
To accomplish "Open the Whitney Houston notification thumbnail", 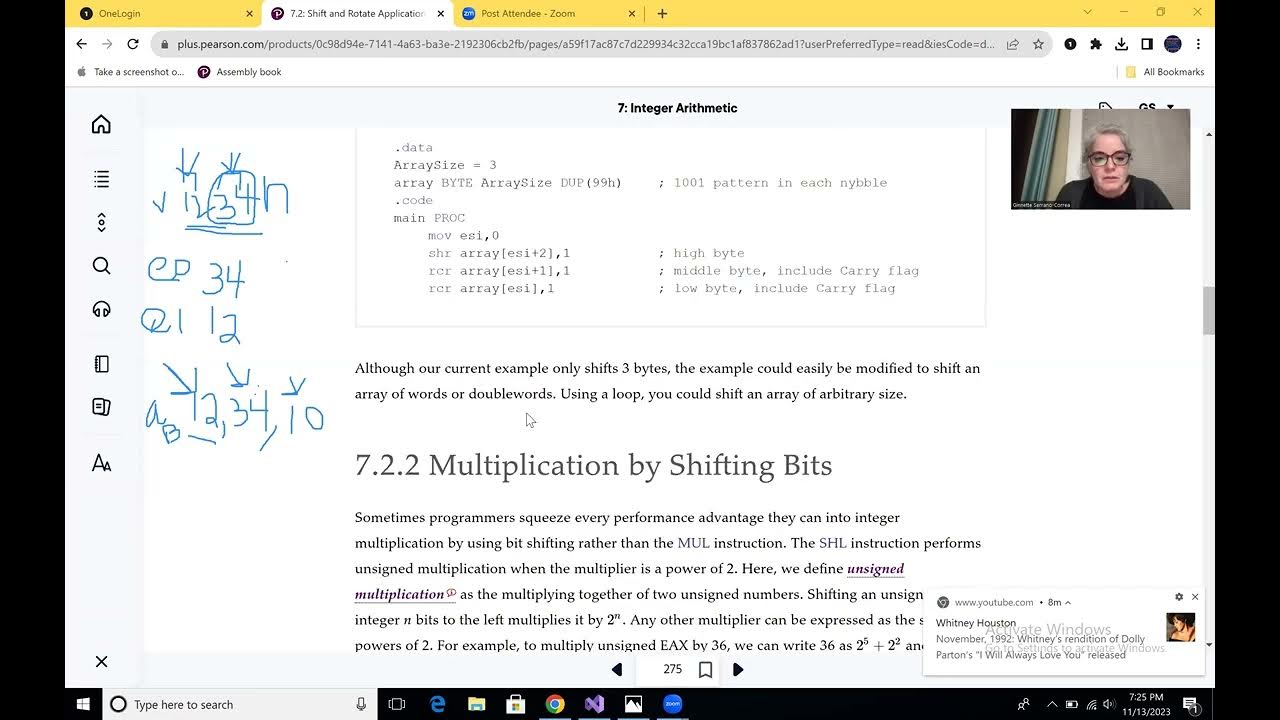I will [x=1181, y=627].
